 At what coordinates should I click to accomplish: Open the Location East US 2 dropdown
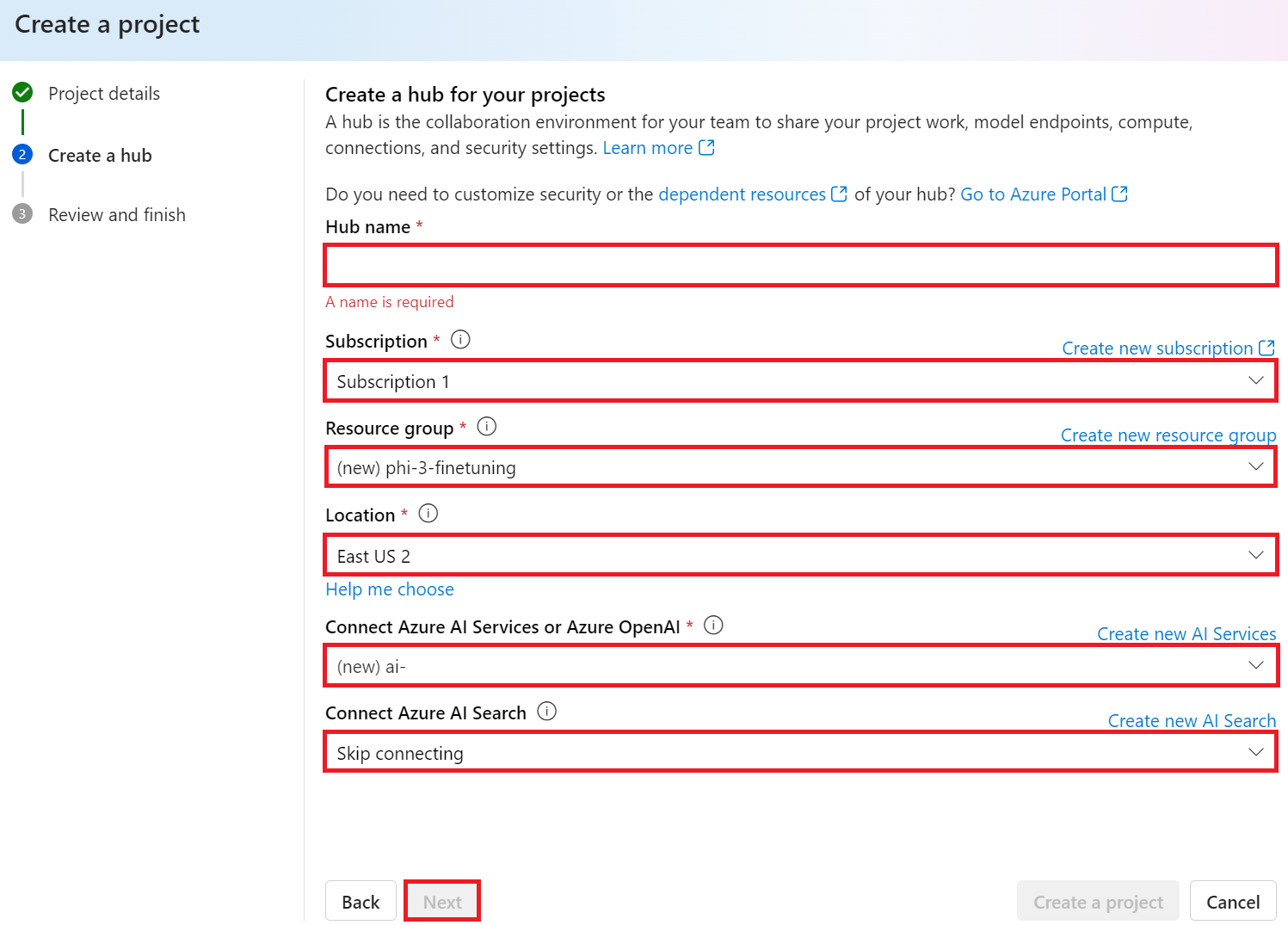(801, 555)
